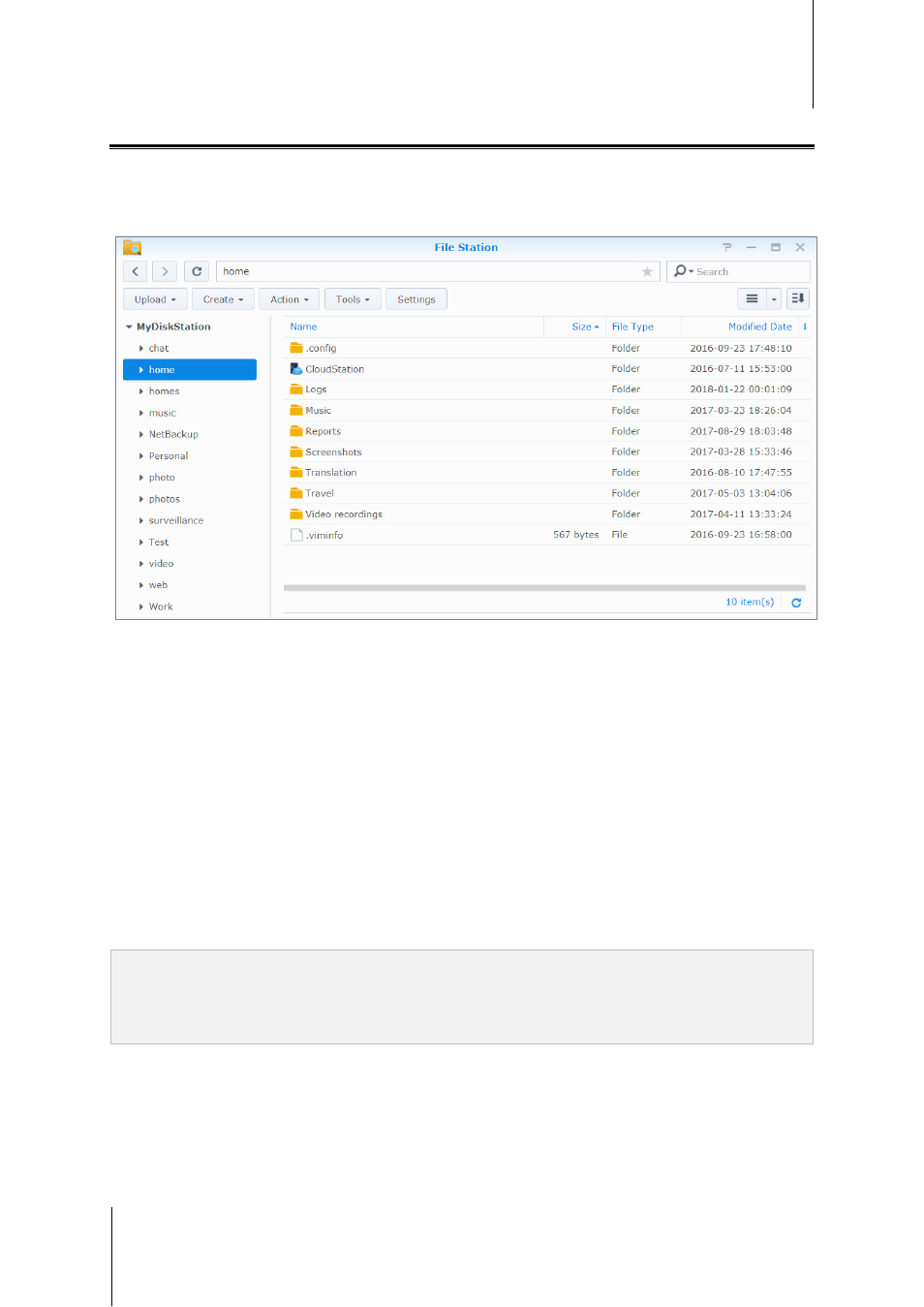Go back with the left arrow button

click(136, 271)
